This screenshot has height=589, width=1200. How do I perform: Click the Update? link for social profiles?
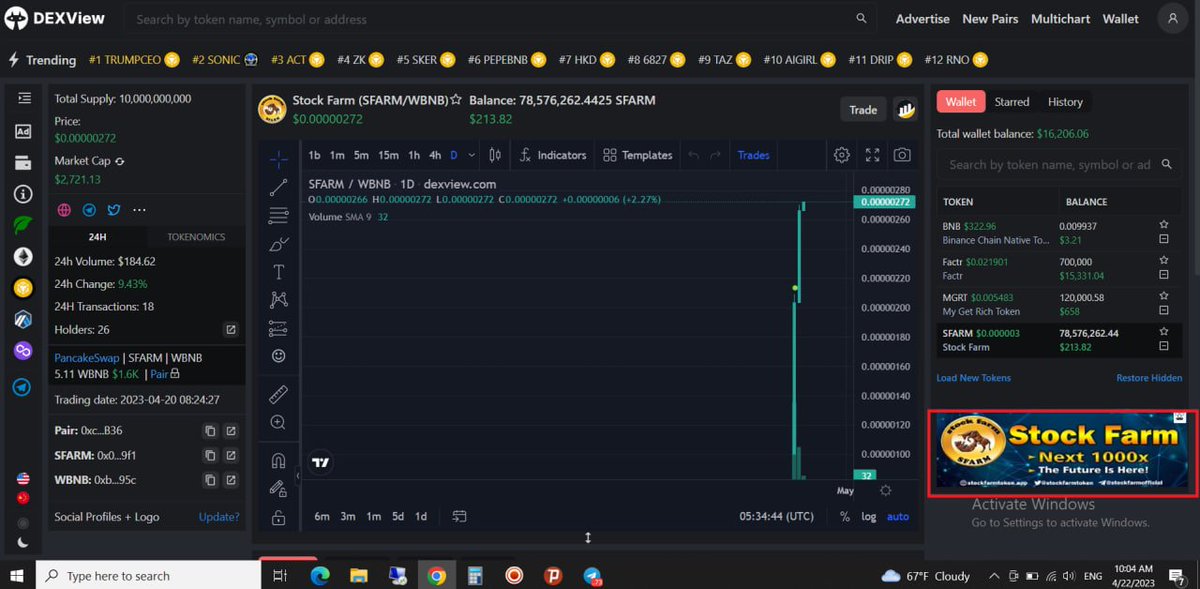tap(219, 517)
